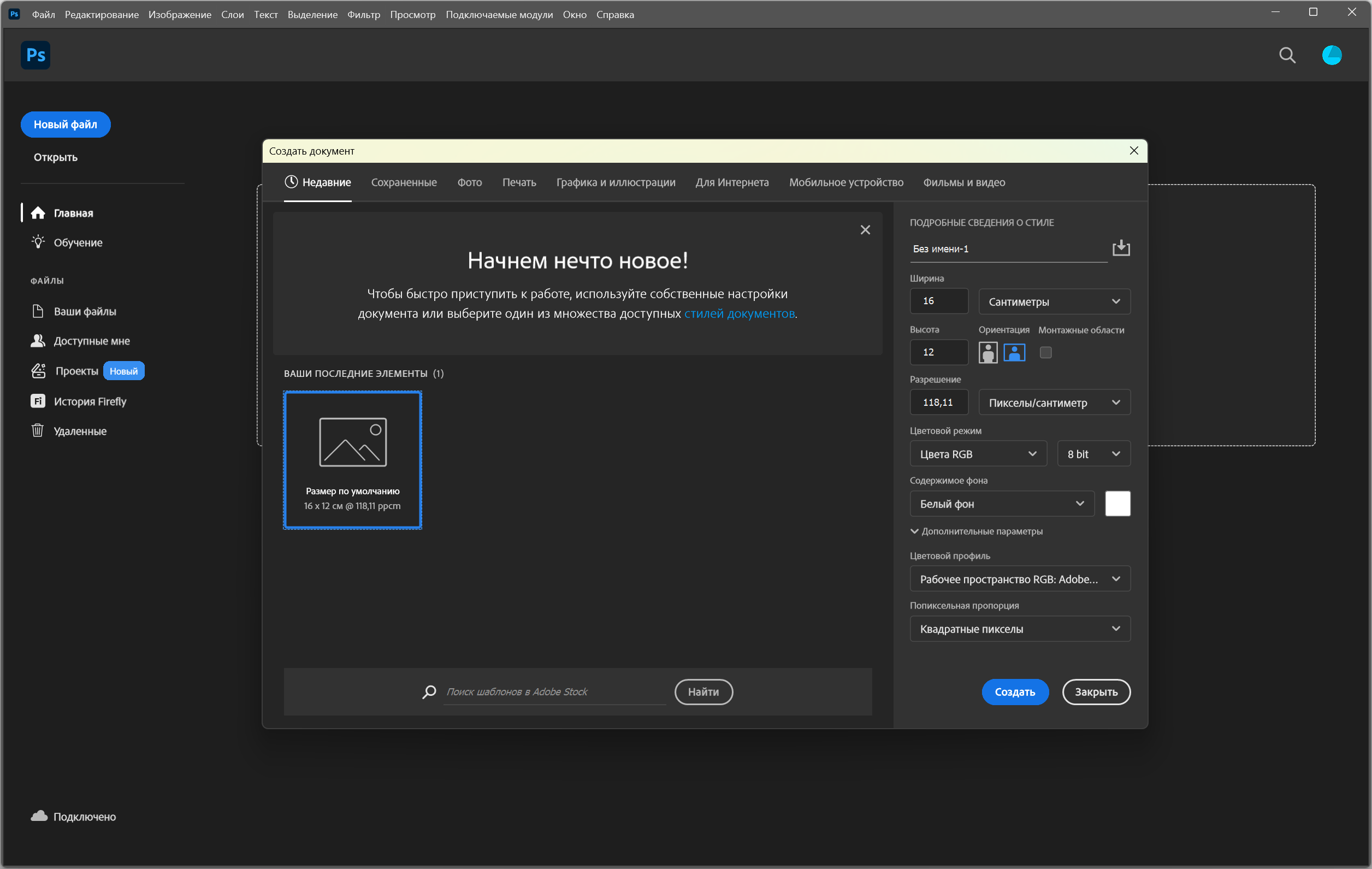Open the width units dropdown
Image resolution: width=1372 pixels, height=869 pixels.
coord(1054,302)
